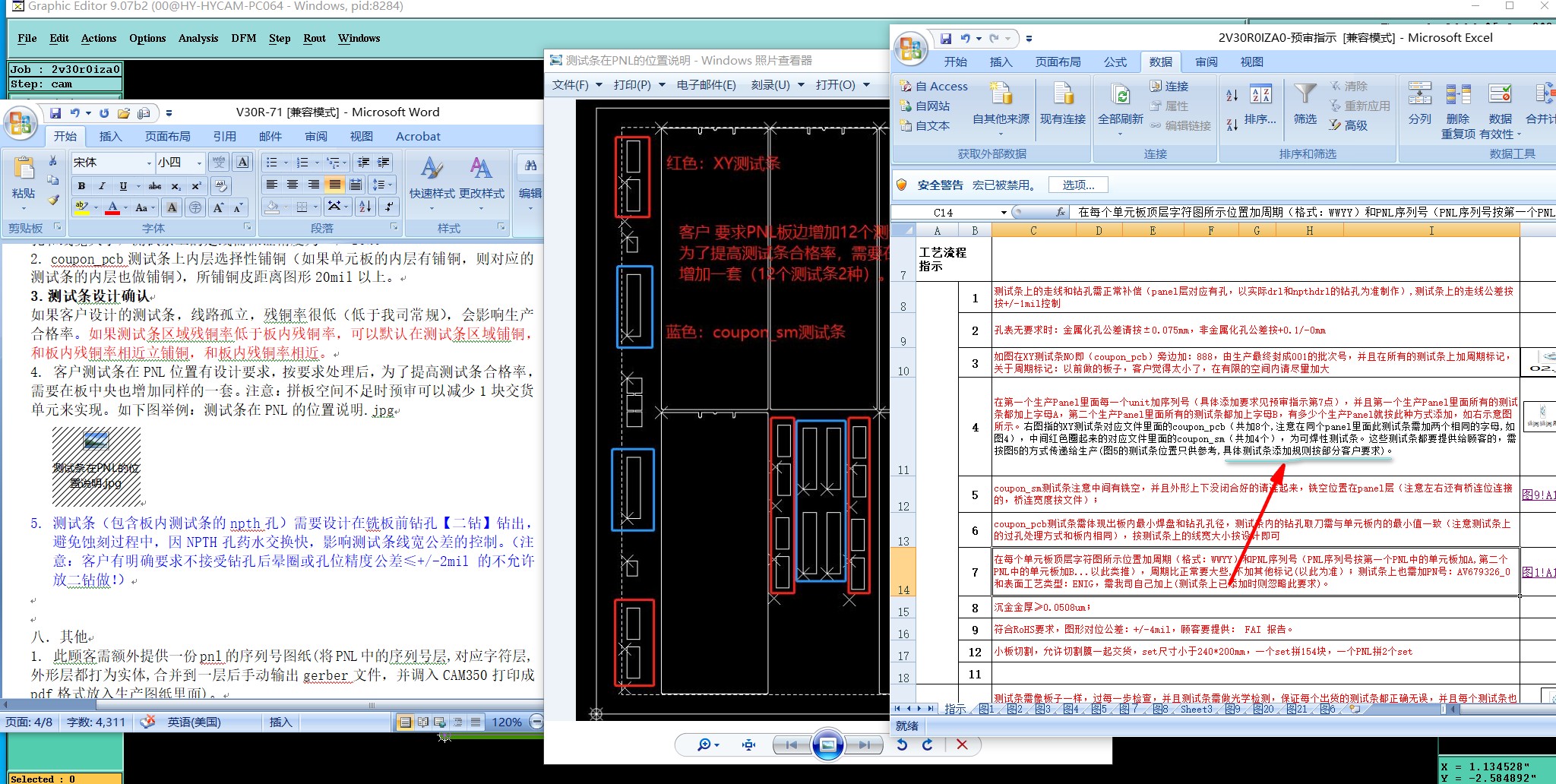Click the 筛选 filter funnel in Excel
Screen dimensions: 1556x784
1305,103
